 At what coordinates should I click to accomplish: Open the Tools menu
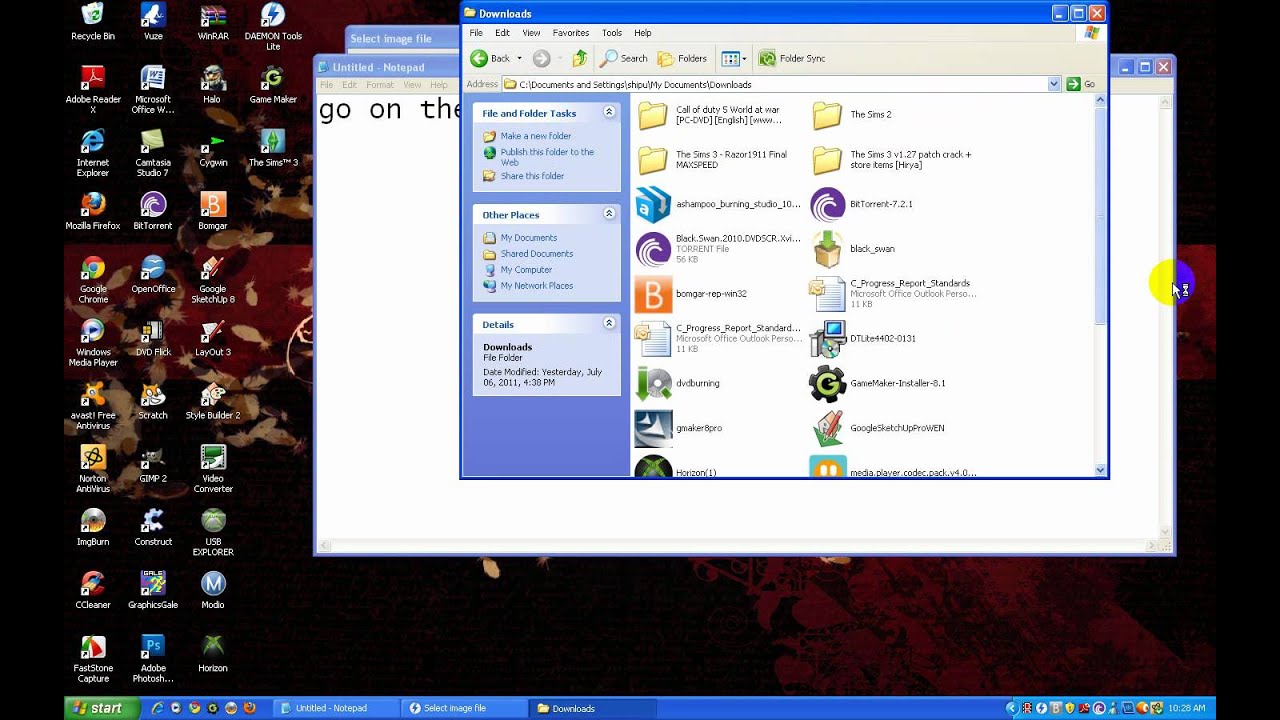coord(611,33)
